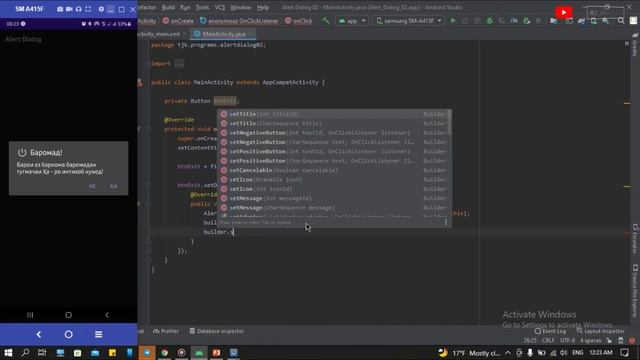Viewport: 640px width, 360px height.
Task: Select setCancelable(boolean cancelable) completion
Action: pyautogui.click(x=334, y=170)
